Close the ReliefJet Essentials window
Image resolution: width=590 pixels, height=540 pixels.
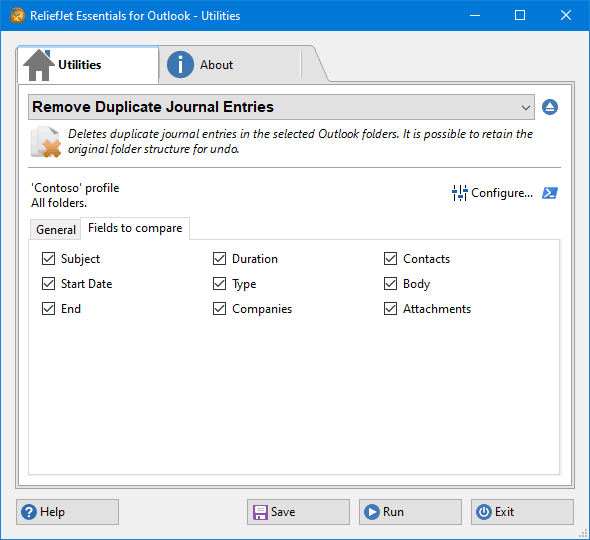[x=566, y=15]
